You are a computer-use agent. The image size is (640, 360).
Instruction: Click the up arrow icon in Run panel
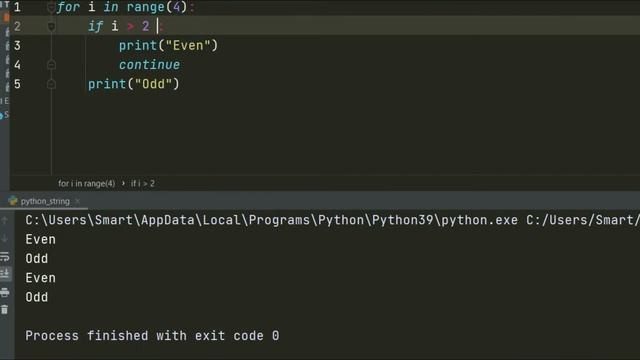(5, 220)
